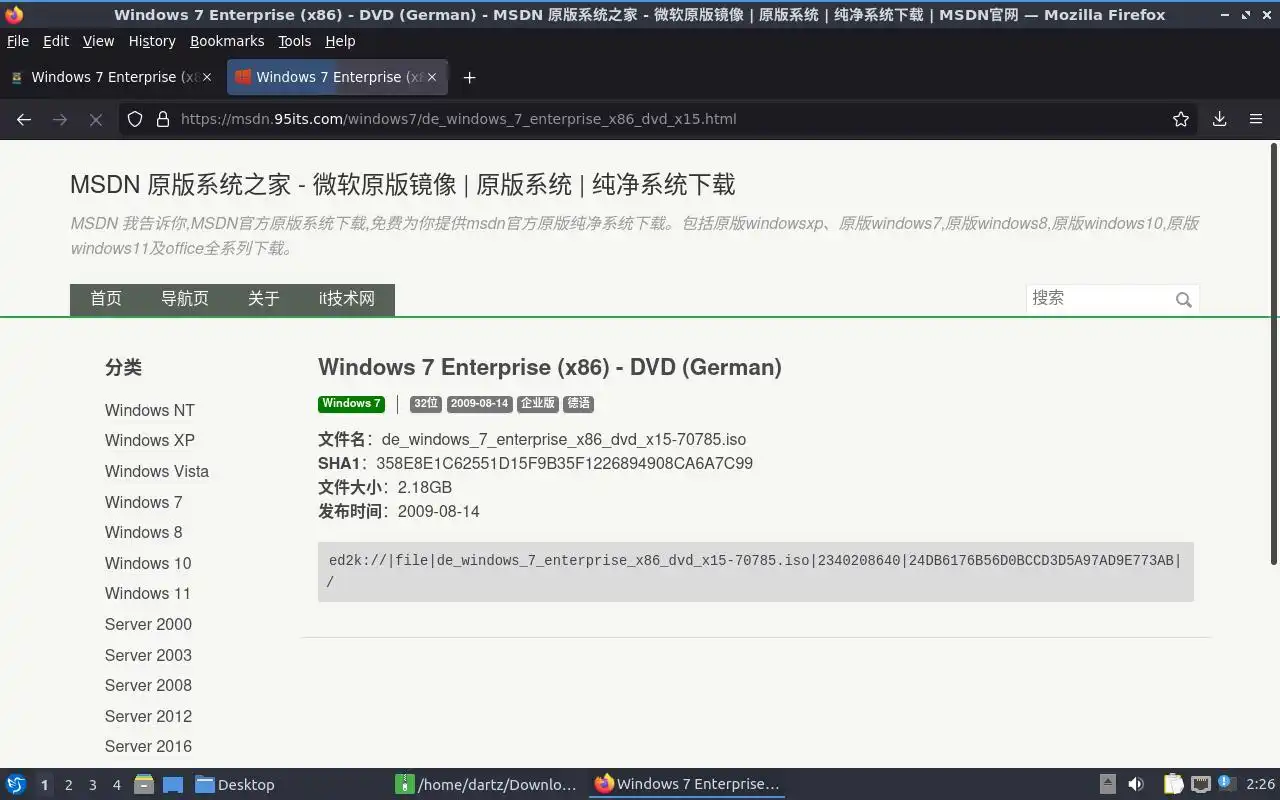Open the Bookmarks menu
1280x800 pixels.
(227, 41)
